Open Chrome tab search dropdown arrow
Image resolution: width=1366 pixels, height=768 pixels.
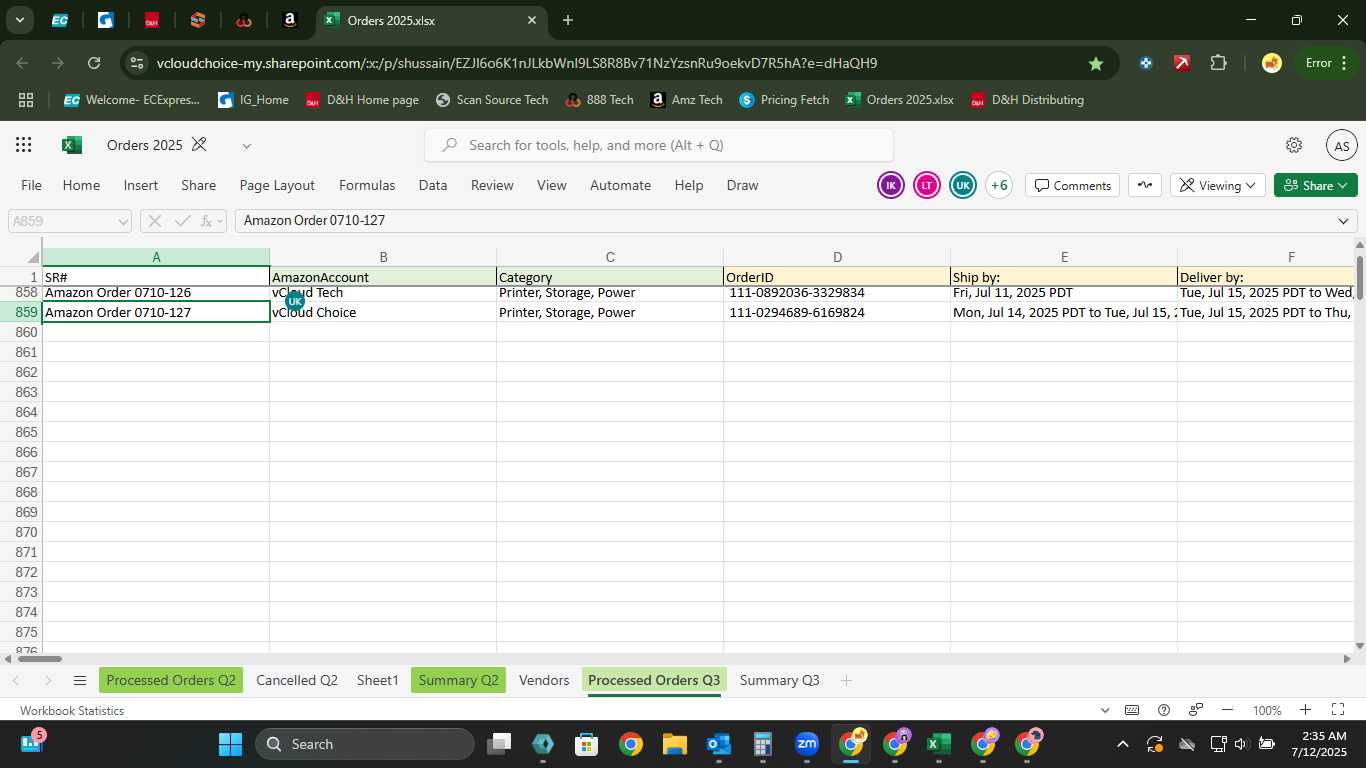19,20
